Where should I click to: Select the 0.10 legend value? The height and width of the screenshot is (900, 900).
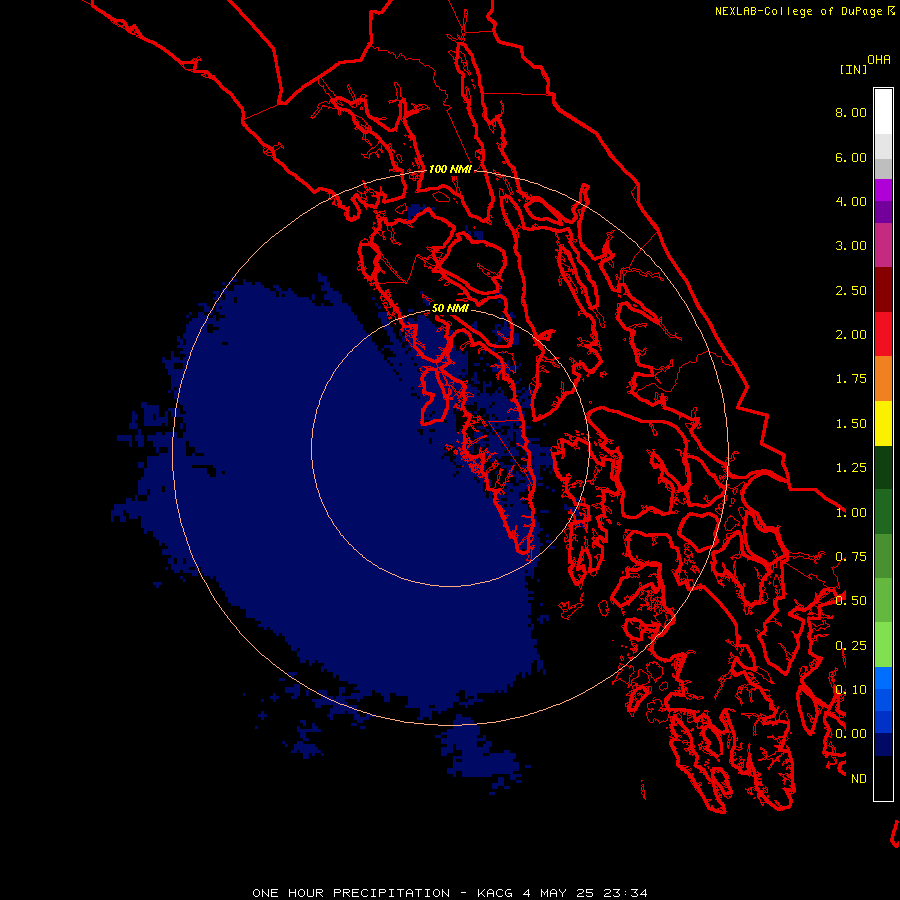851,690
